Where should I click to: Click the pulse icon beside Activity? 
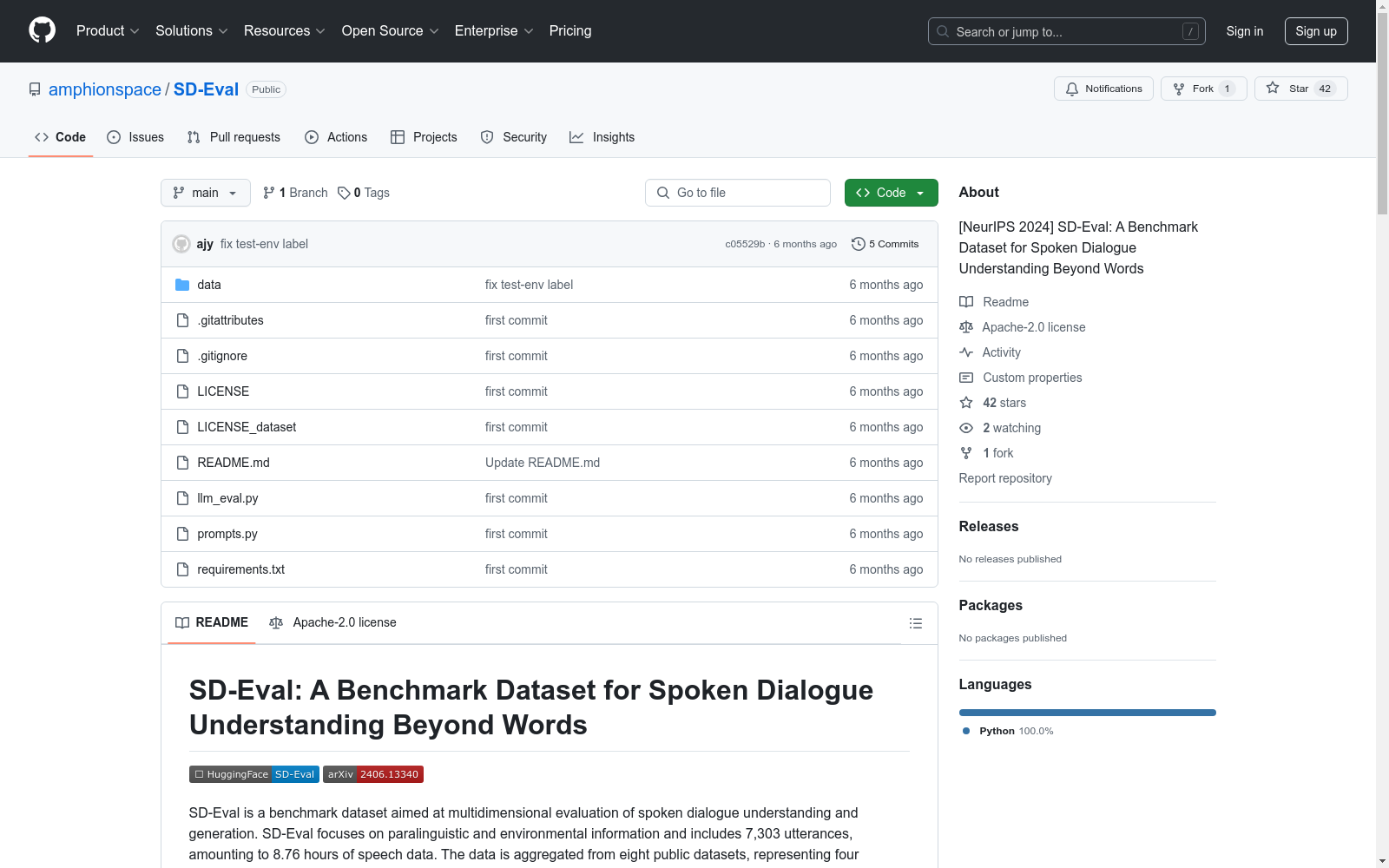[966, 352]
